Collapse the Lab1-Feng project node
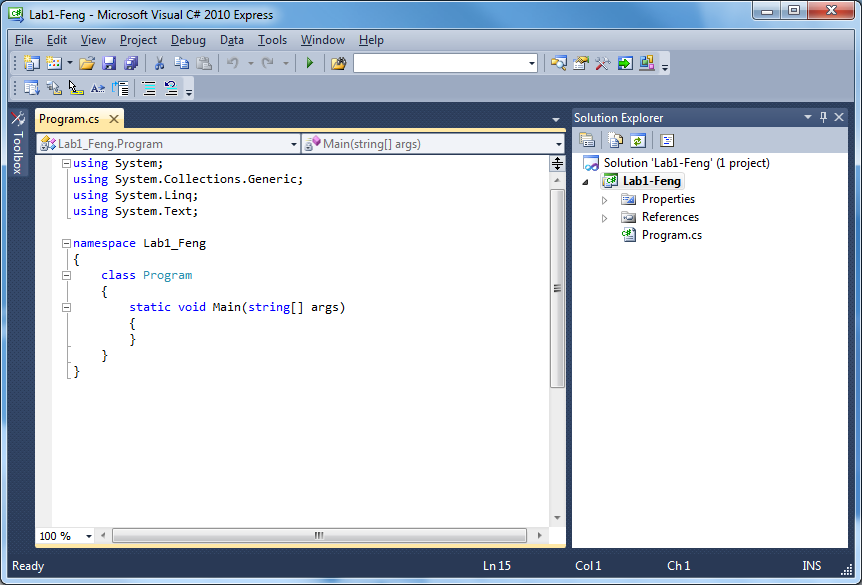 click(585, 181)
